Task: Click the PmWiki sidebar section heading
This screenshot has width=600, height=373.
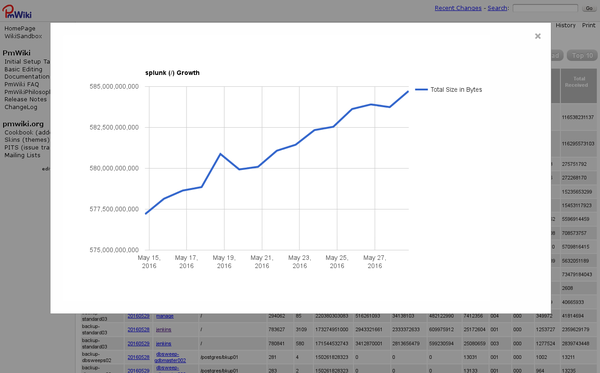Action: pyautogui.click(x=16, y=53)
